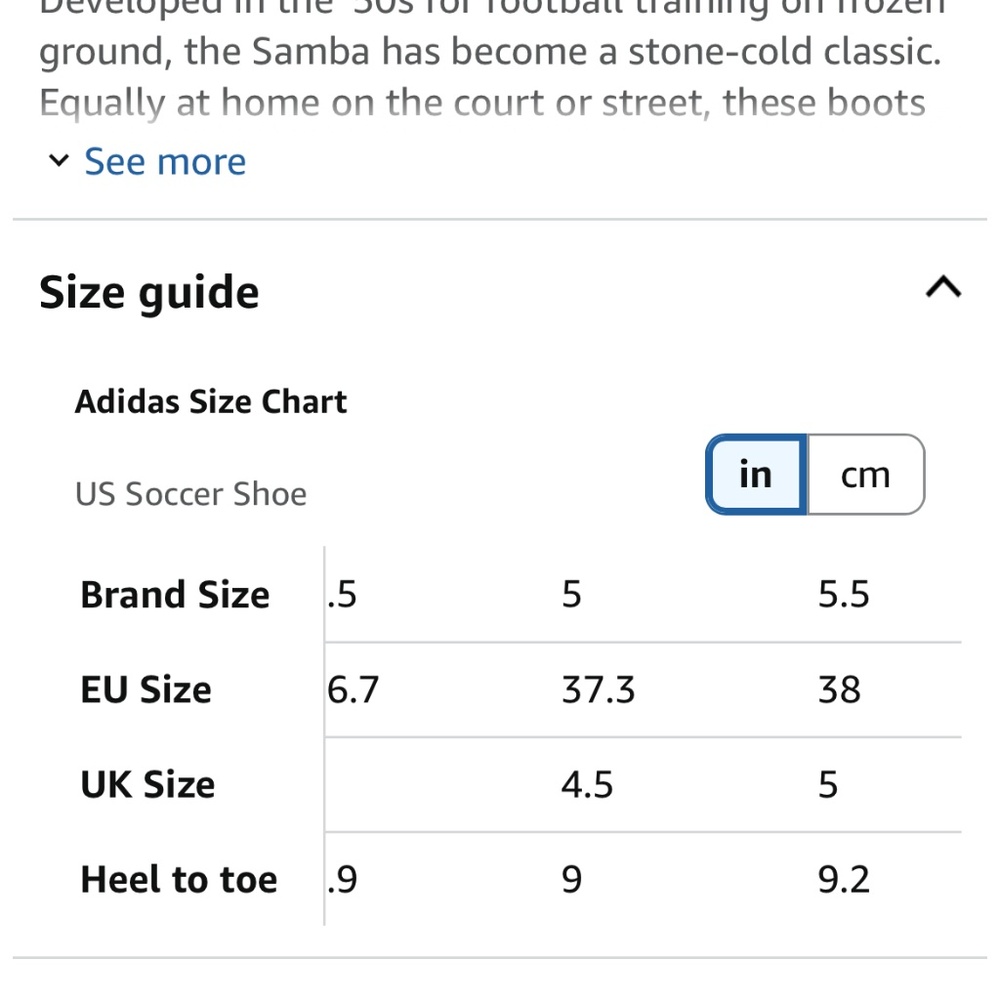Select EU size 37.3 cell

click(598, 689)
